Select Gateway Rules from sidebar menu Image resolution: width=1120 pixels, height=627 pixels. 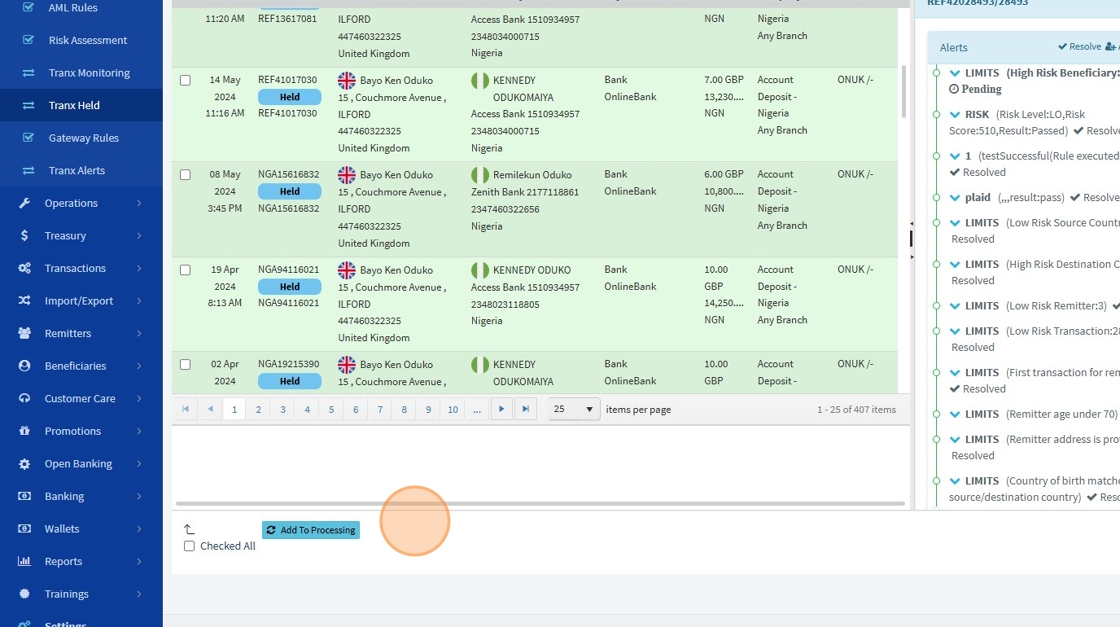(x=81, y=138)
